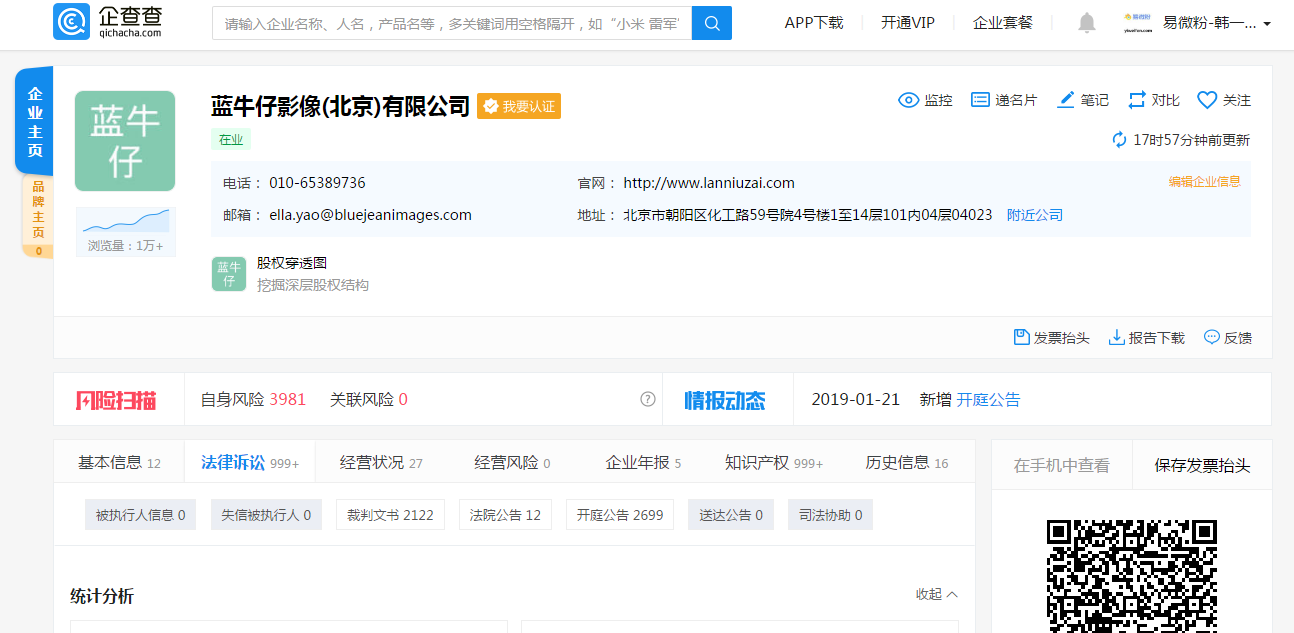Viewport: 1294px width, 633px height.
Task: Open the notification bell
Action: [x=1086, y=22]
